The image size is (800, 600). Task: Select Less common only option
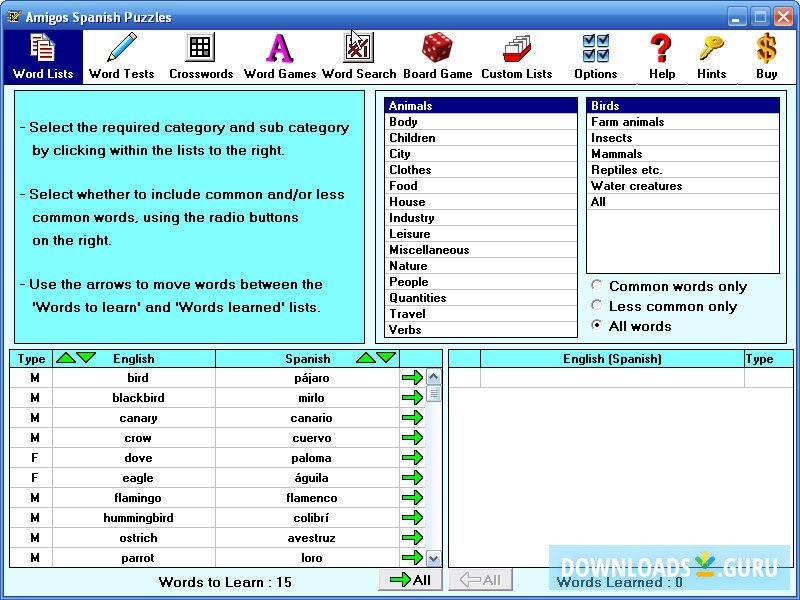[x=596, y=305]
